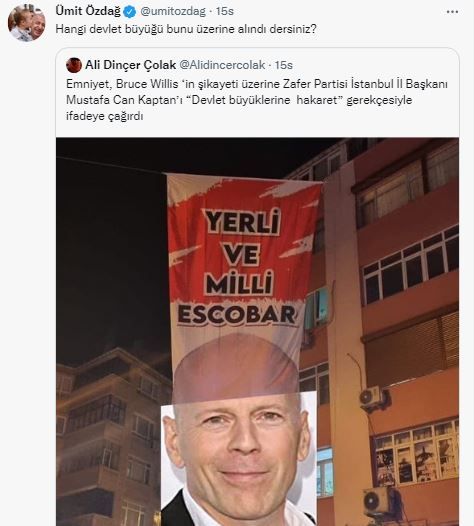Image resolution: width=474 pixels, height=526 pixels.
Task: Click the Ali Dinçer Çolak display name
Action: (x=130, y=65)
